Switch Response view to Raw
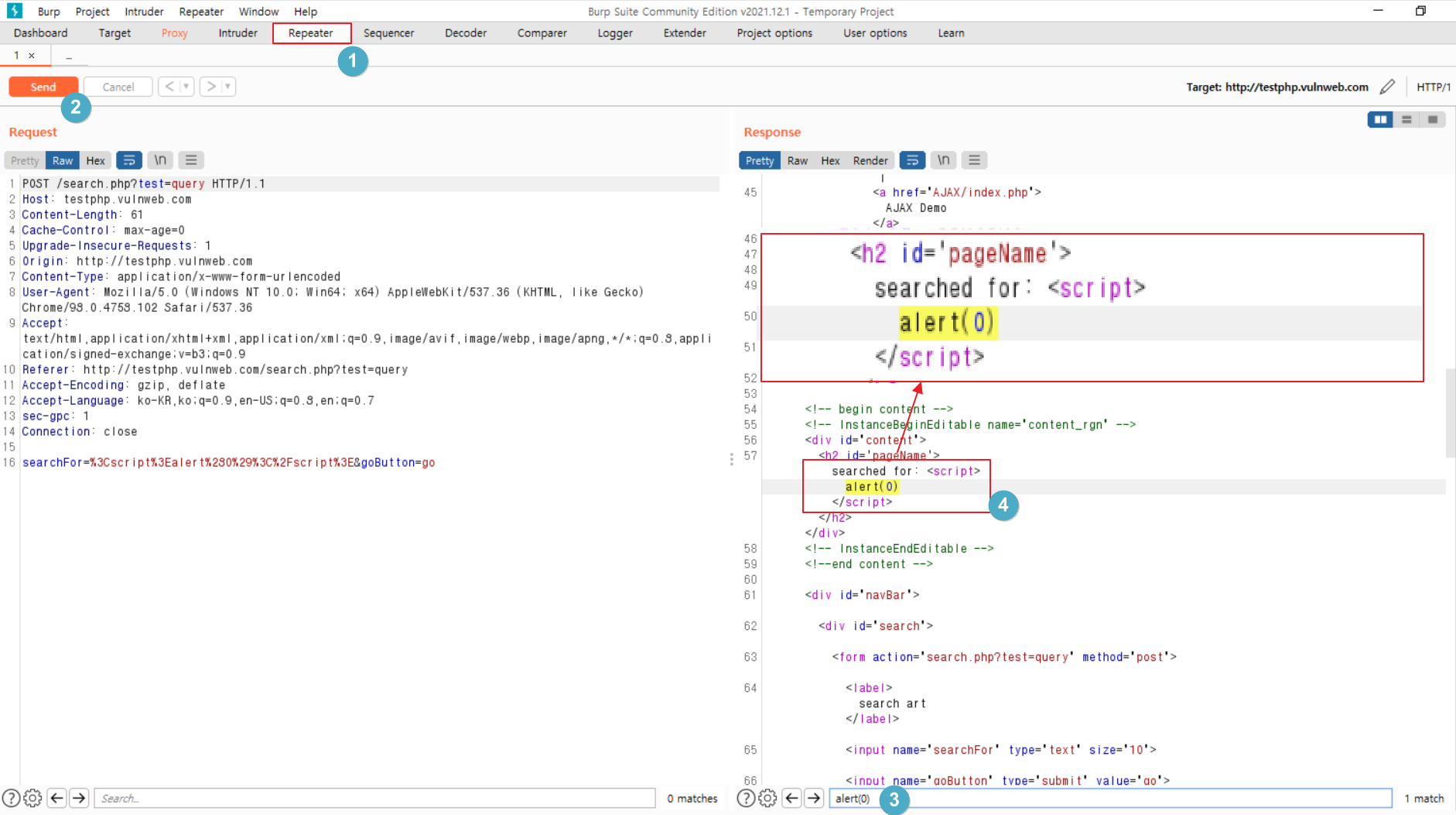 tap(798, 160)
